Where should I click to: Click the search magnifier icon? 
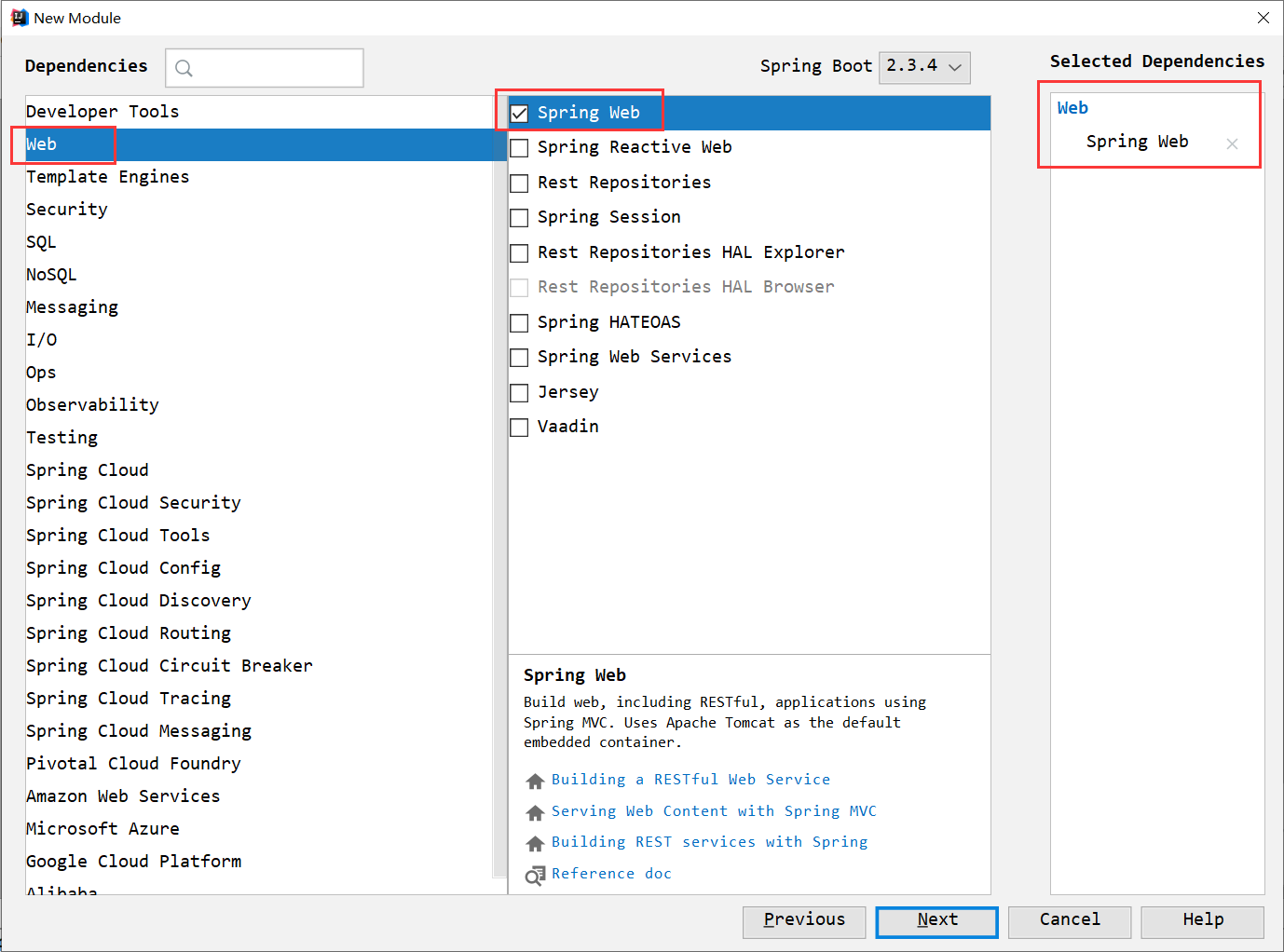(x=184, y=68)
